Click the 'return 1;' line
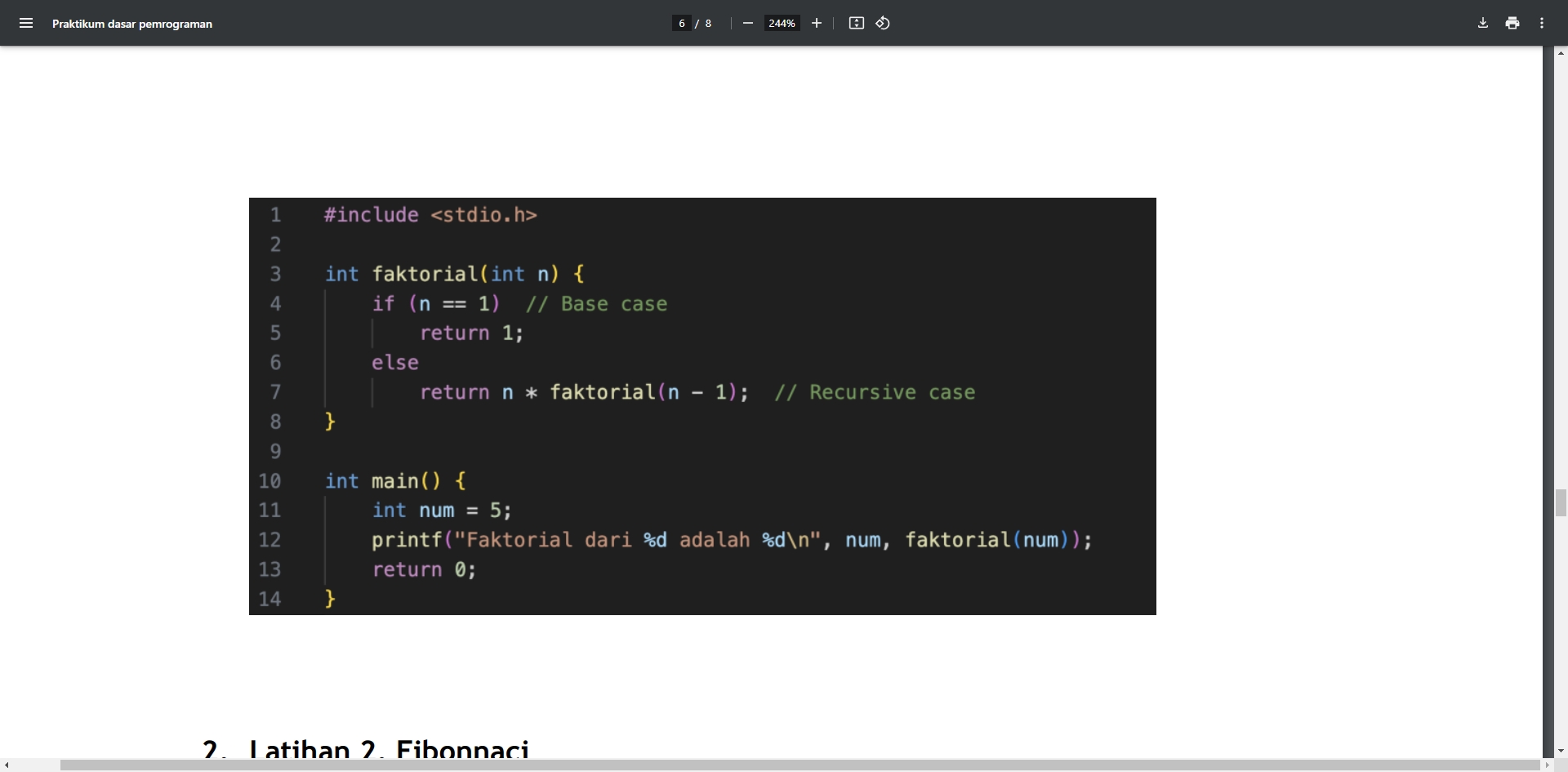Viewport: 1568px width, 772px height. pos(471,333)
